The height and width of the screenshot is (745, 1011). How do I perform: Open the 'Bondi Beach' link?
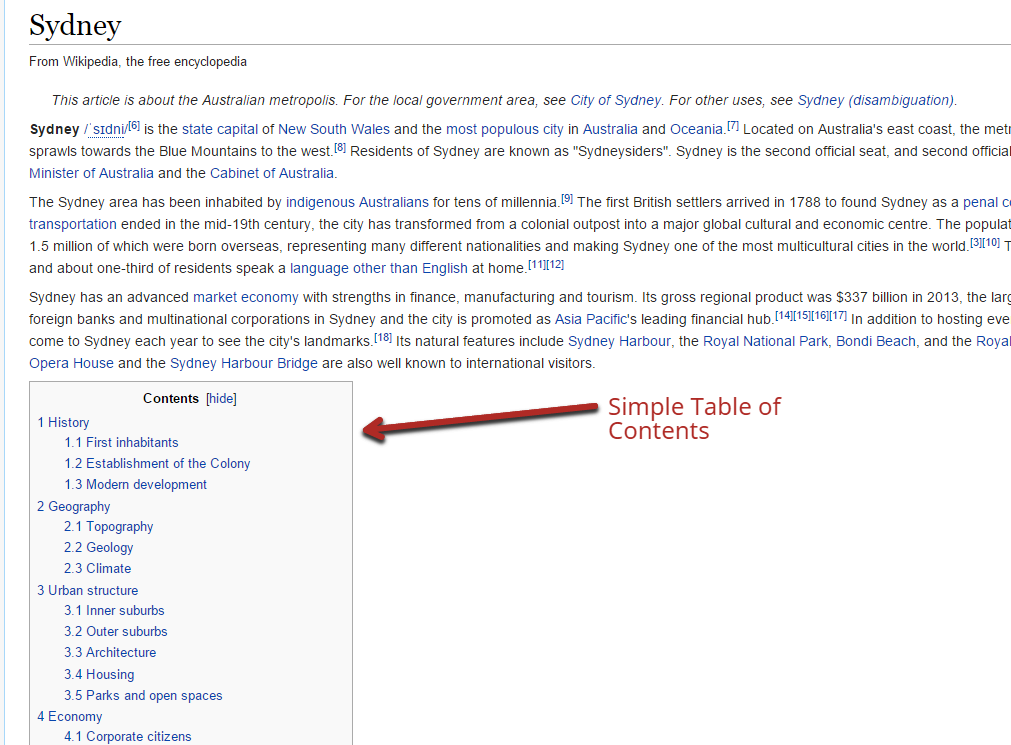point(876,341)
